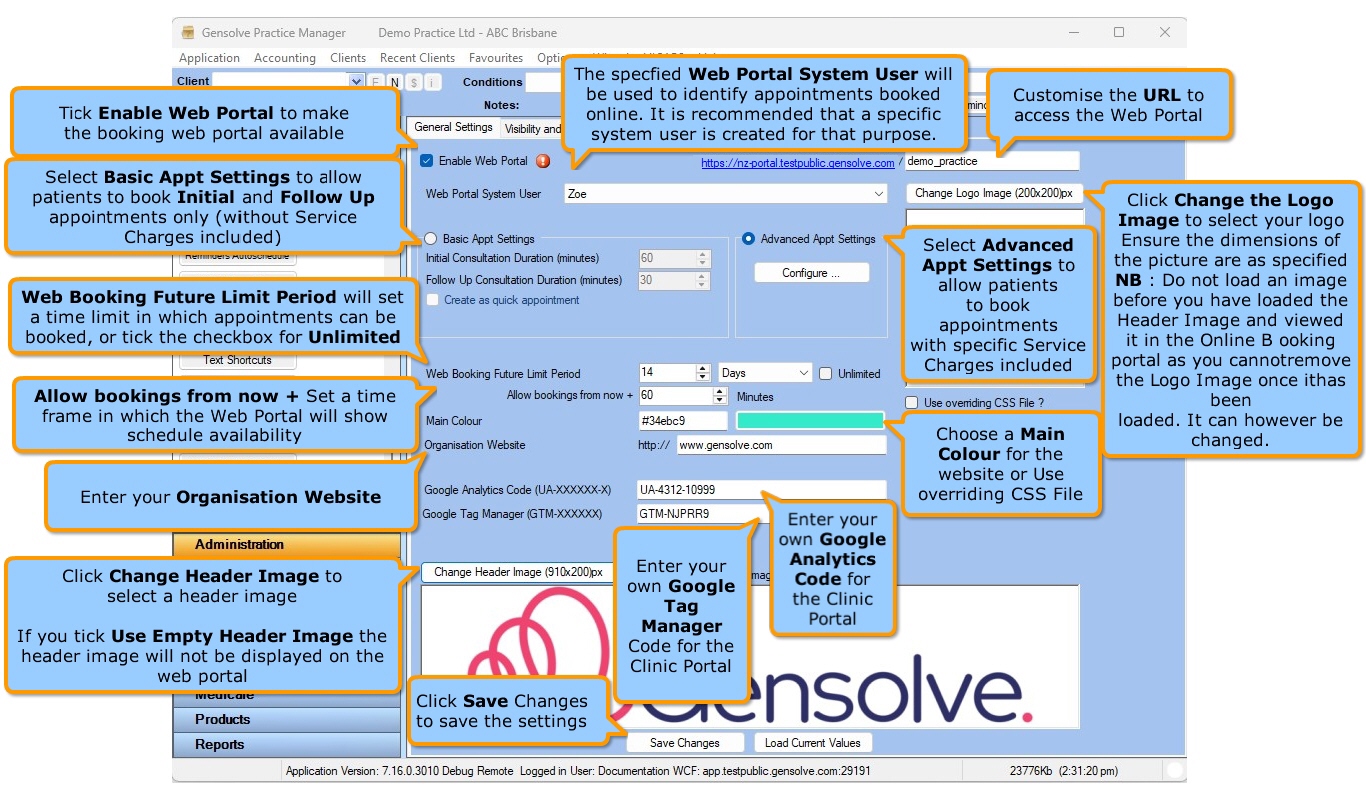Open the Client combo box dropdown arrow

356,82
